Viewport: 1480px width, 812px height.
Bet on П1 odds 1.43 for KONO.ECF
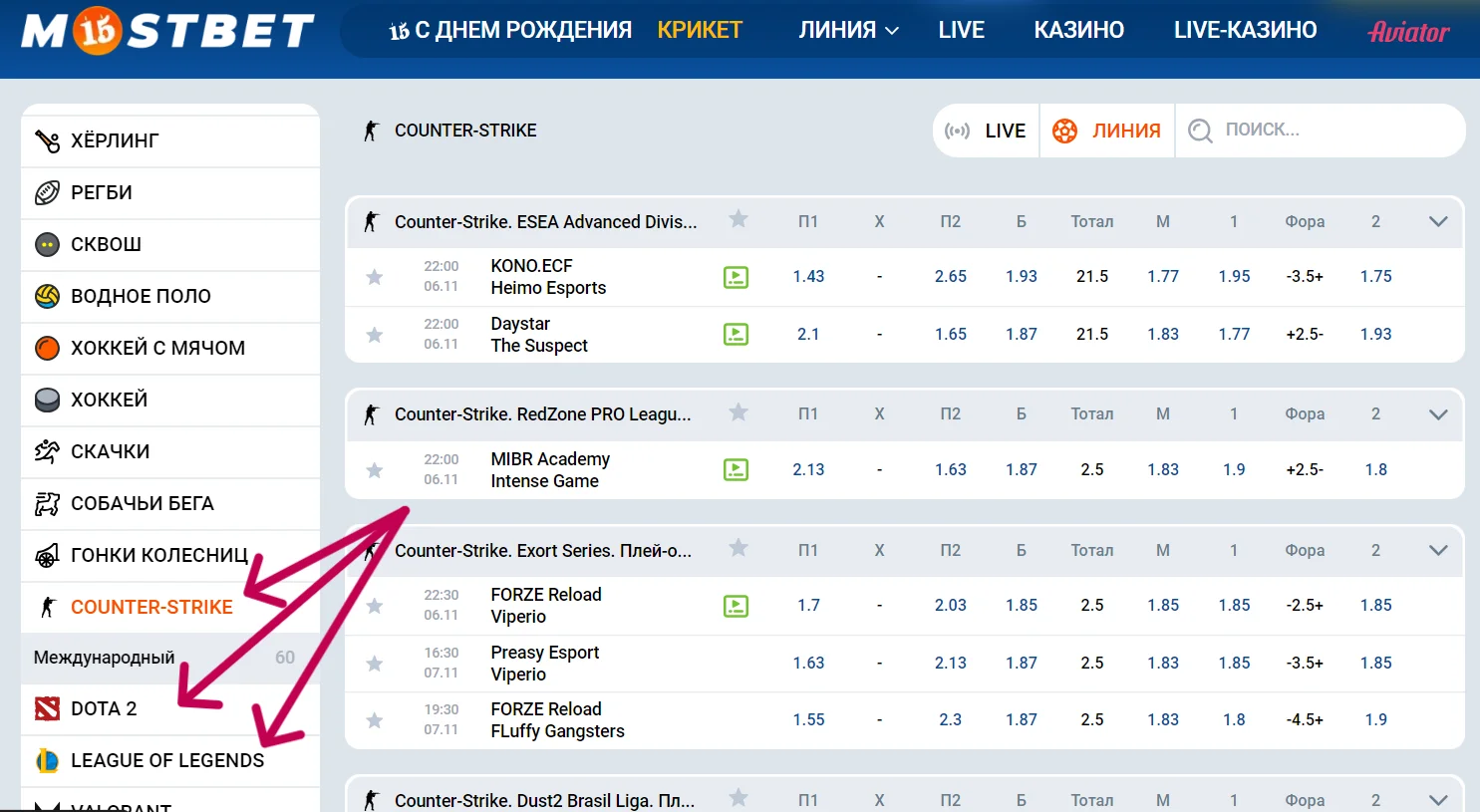(808, 277)
